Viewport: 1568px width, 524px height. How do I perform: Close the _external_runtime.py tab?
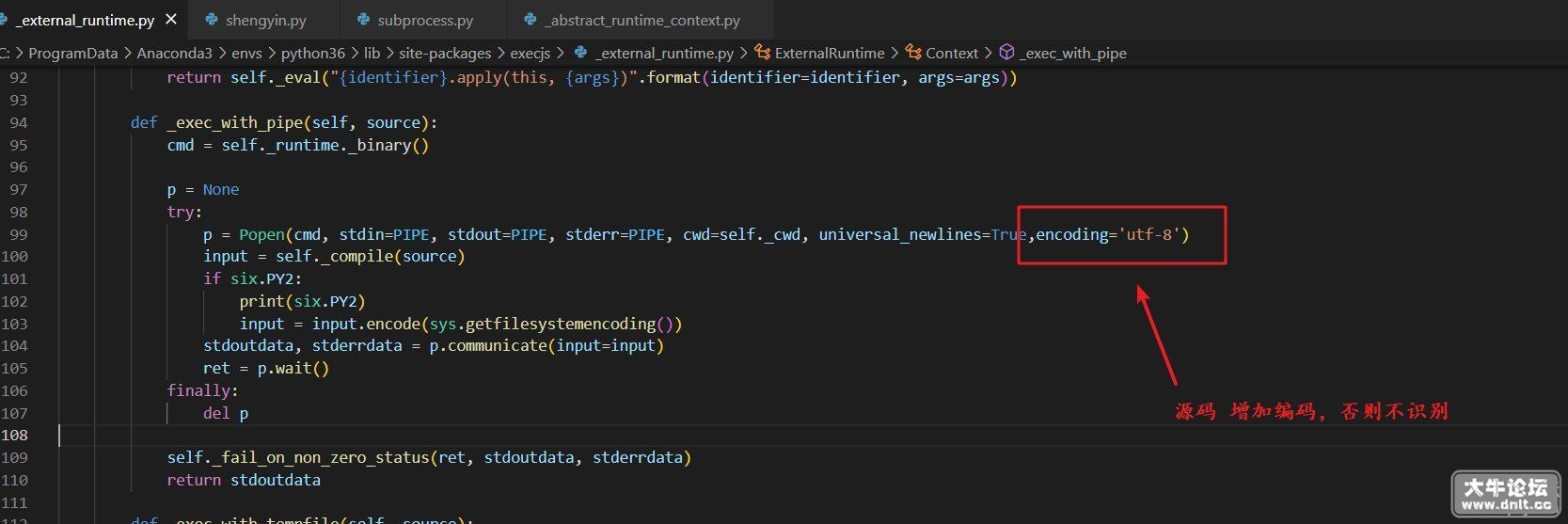coord(170,19)
